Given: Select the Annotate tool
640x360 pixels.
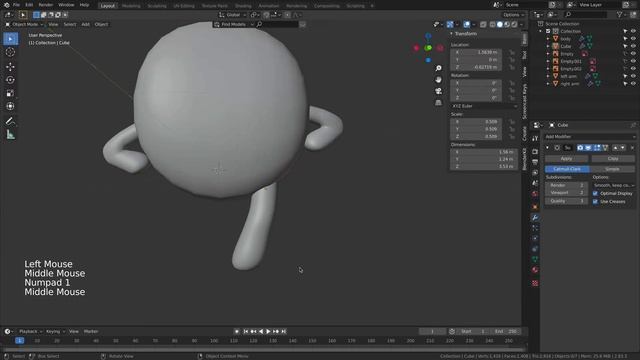Looking at the screenshot, I should [x=11, y=121].
